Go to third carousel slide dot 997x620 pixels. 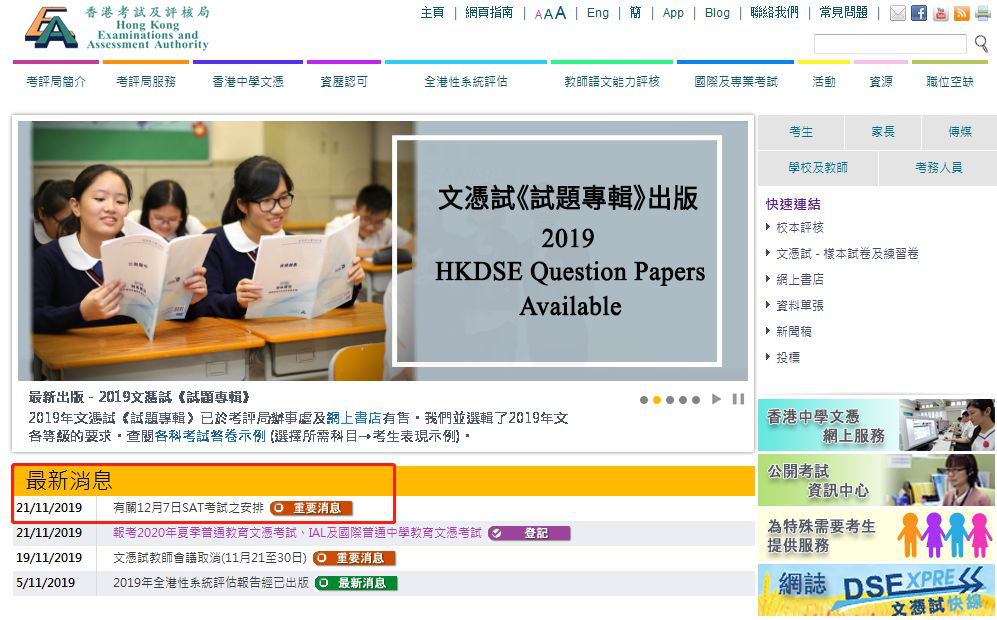click(670, 400)
